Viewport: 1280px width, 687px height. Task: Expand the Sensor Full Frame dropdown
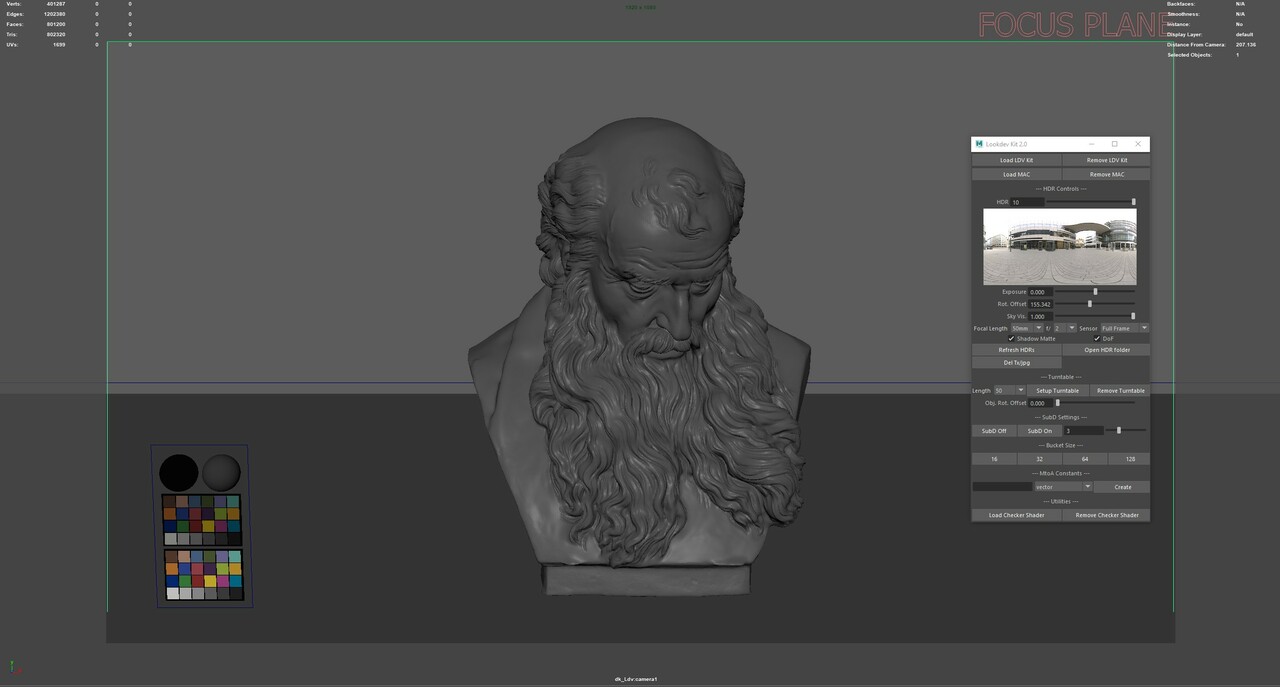pyautogui.click(x=1125, y=328)
